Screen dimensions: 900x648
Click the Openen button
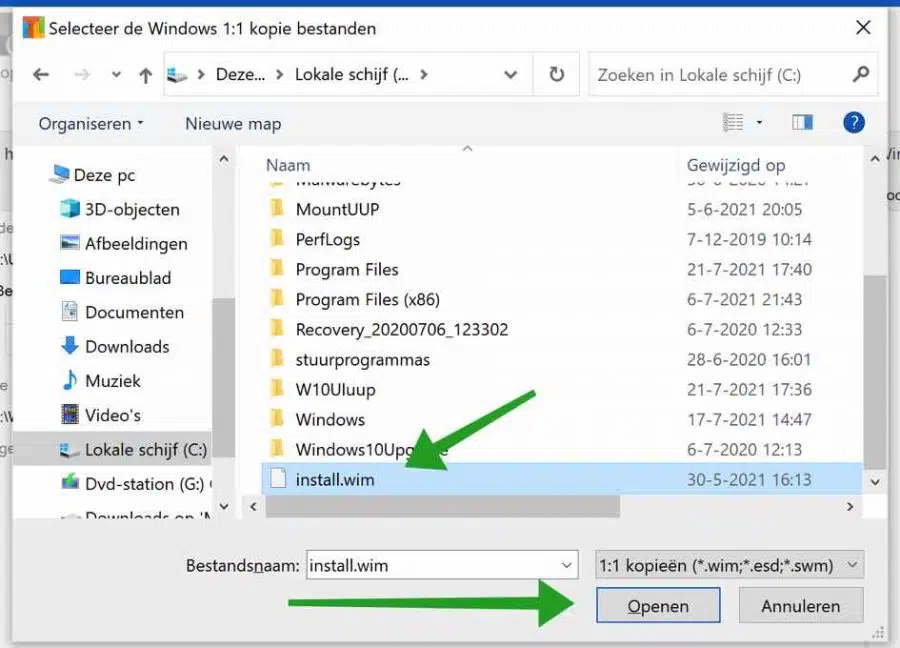point(658,606)
